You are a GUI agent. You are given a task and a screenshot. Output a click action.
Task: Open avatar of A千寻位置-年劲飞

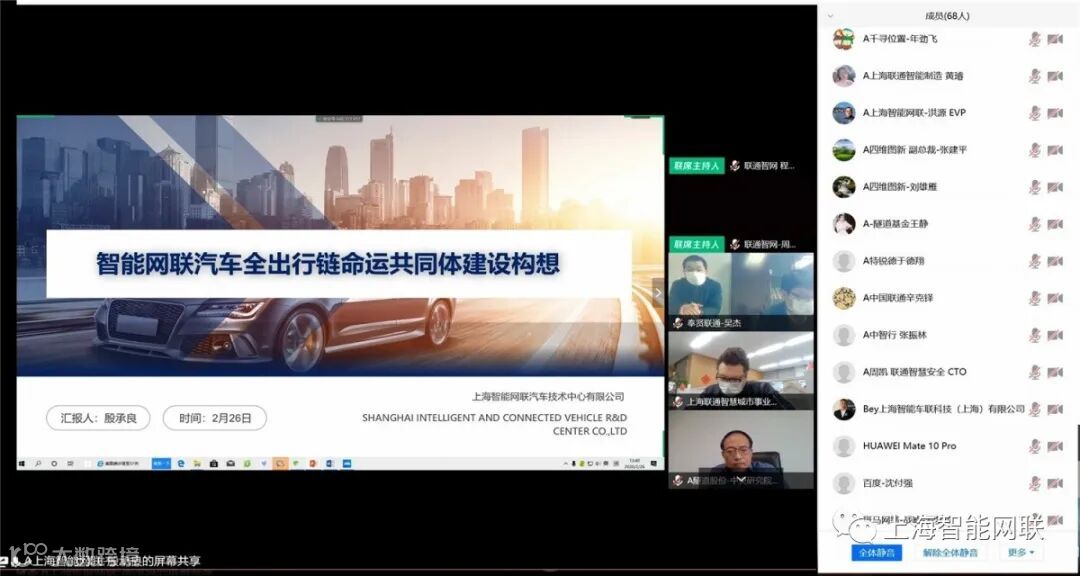(x=844, y=39)
